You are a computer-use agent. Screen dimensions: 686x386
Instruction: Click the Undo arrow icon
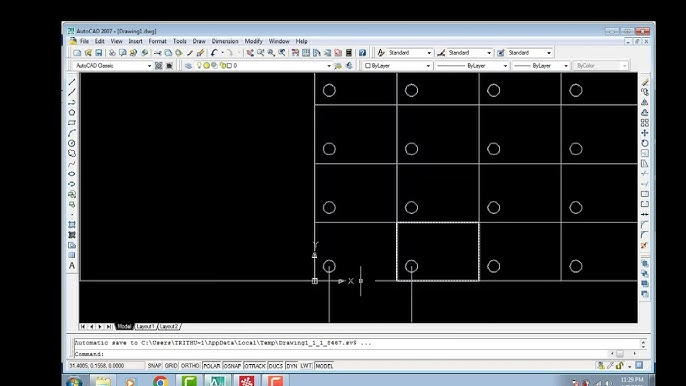tap(214, 53)
